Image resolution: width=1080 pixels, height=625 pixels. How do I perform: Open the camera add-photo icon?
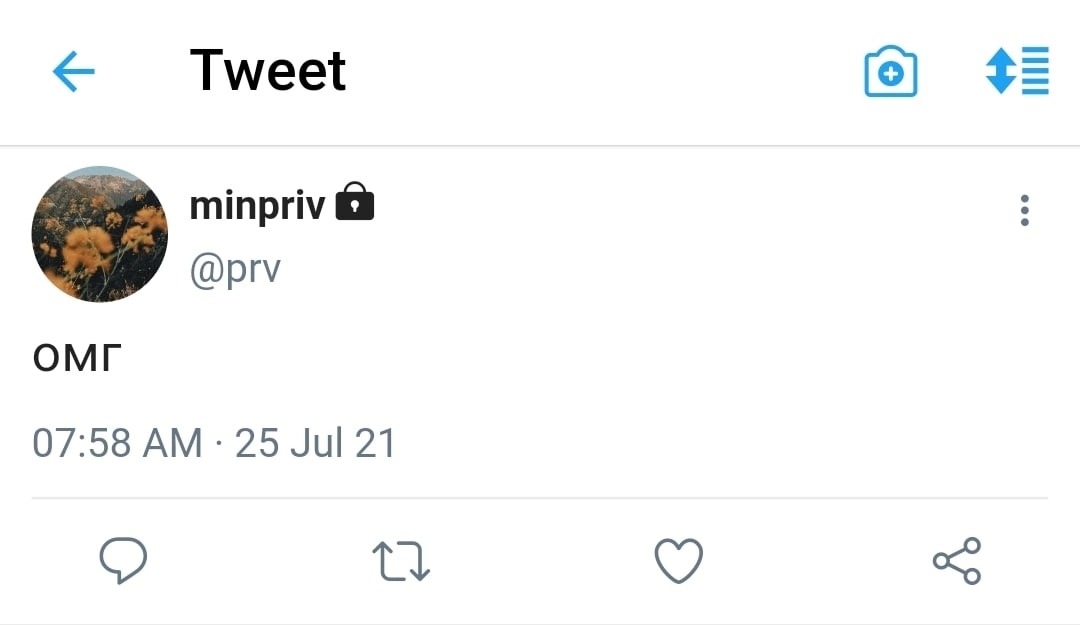(890, 73)
